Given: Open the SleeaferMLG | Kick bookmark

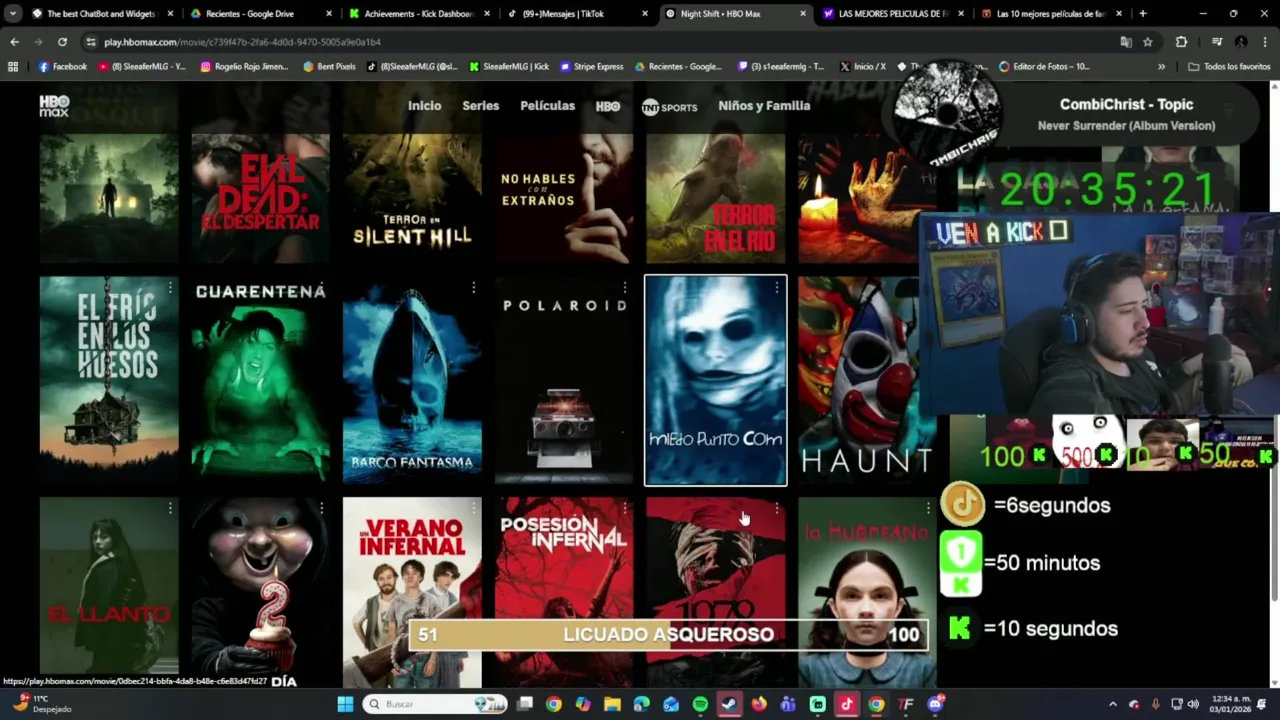Looking at the screenshot, I should click(x=508, y=66).
